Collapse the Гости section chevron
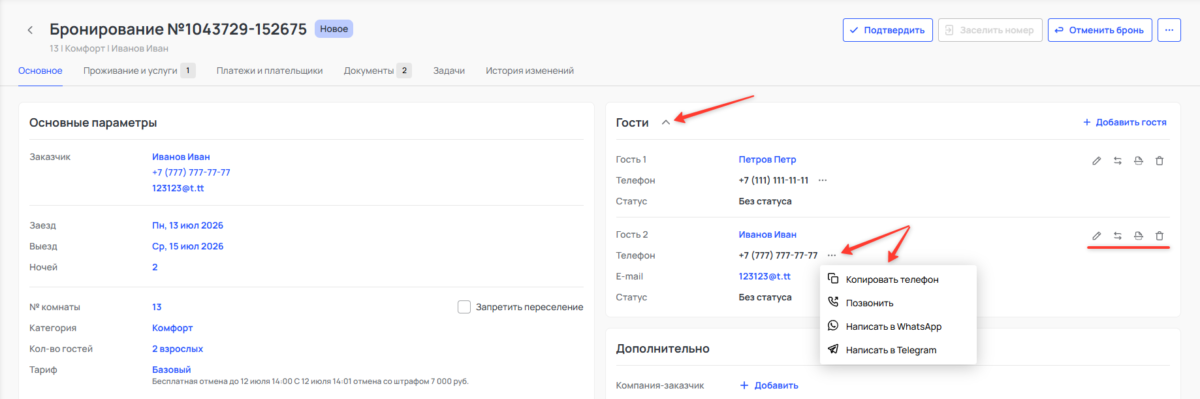This screenshot has height=399, width=1200. (x=666, y=122)
